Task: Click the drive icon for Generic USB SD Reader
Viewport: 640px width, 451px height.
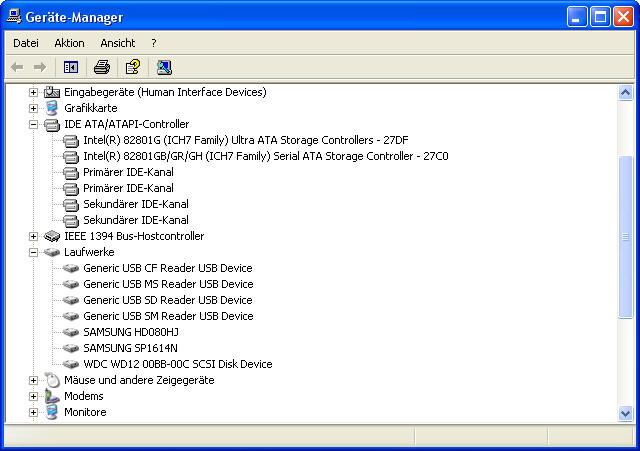Action: pyautogui.click(x=71, y=300)
